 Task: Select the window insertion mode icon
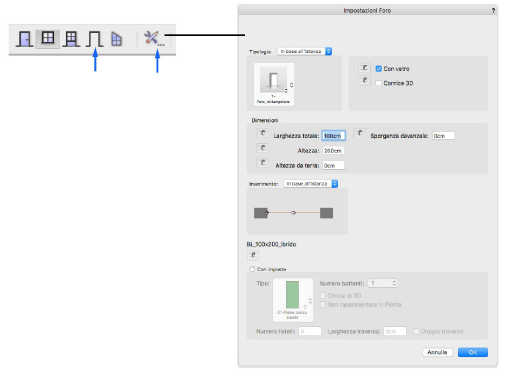[48, 39]
